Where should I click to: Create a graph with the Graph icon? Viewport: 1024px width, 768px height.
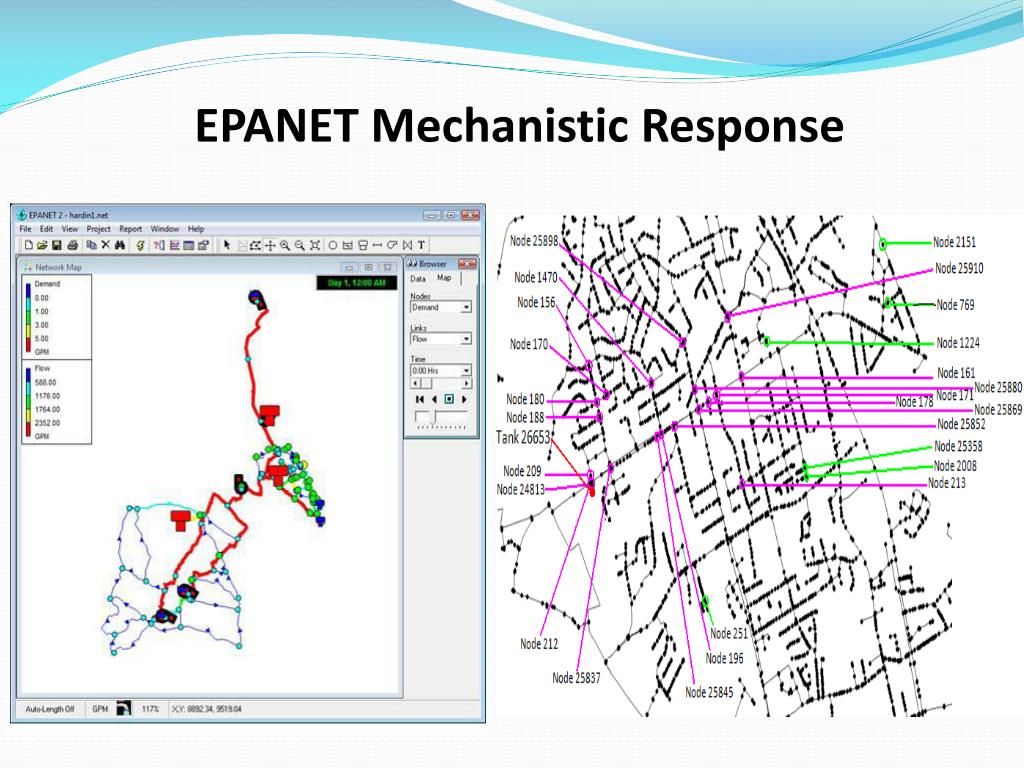174,246
